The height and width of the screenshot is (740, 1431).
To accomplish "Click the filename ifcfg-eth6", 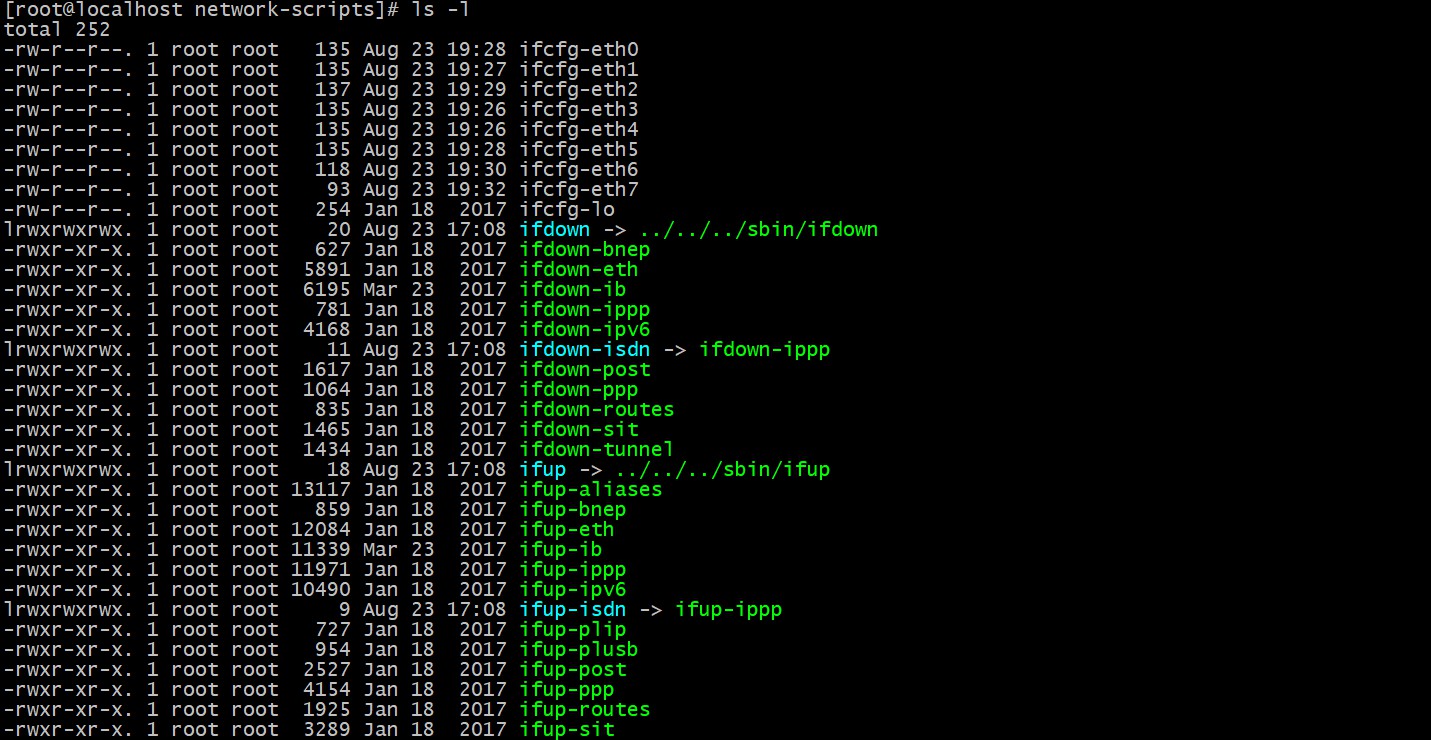I will [579, 170].
